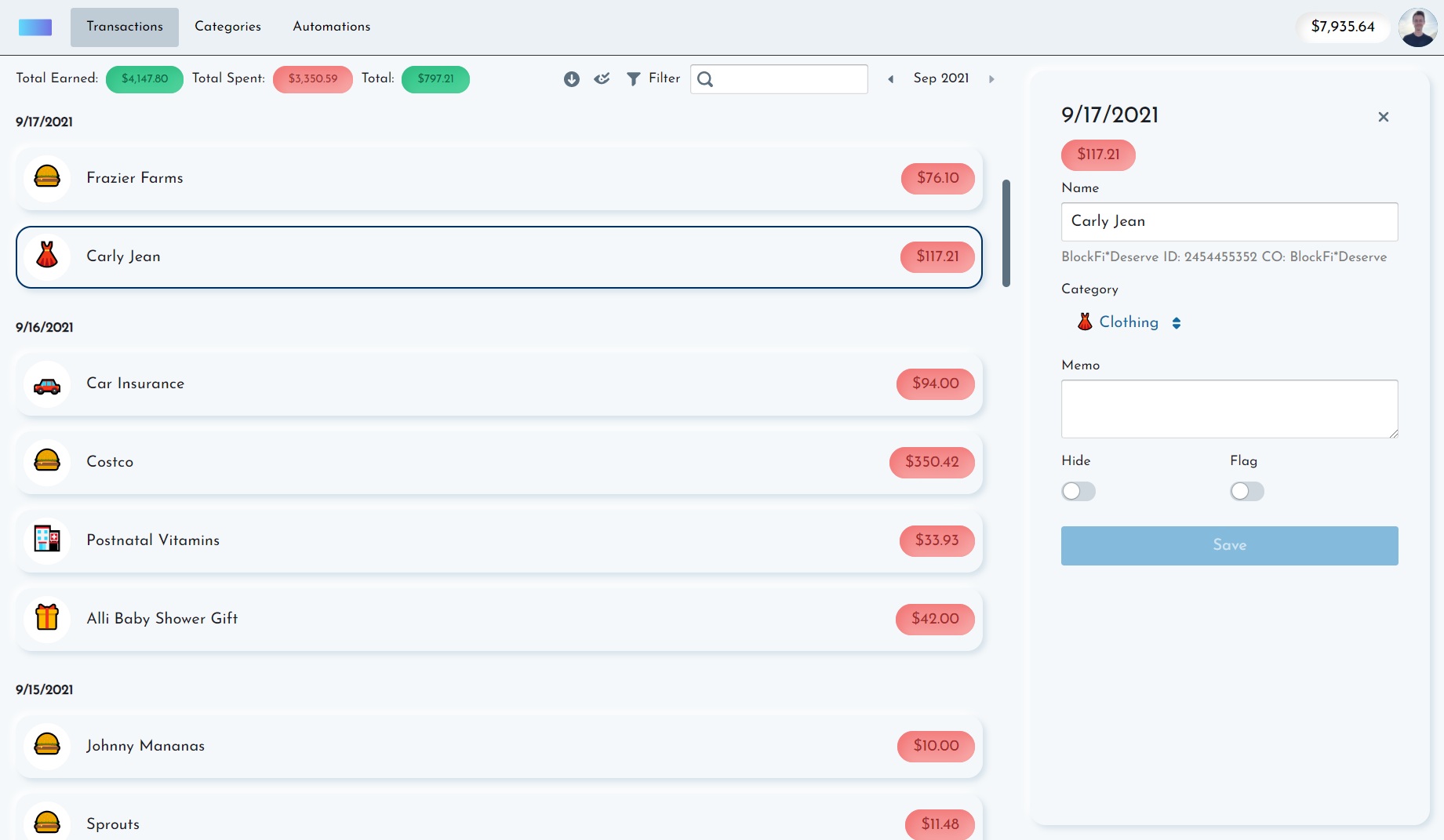Click the $117.21 badge in transaction list
The width and height of the screenshot is (1444, 840).
pos(937,257)
